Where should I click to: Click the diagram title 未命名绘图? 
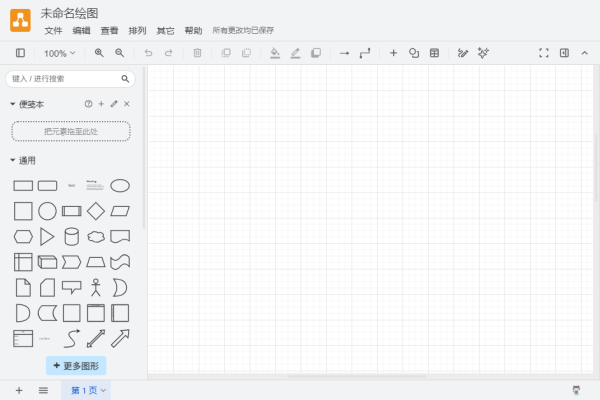[69, 13]
